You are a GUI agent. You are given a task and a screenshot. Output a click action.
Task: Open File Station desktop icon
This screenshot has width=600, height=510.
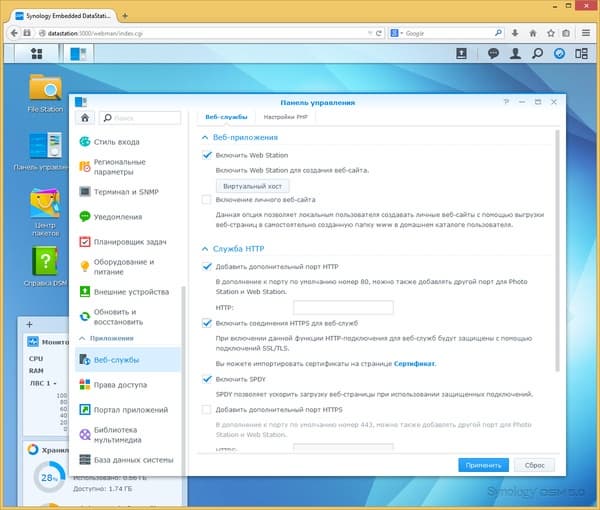click(45, 93)
